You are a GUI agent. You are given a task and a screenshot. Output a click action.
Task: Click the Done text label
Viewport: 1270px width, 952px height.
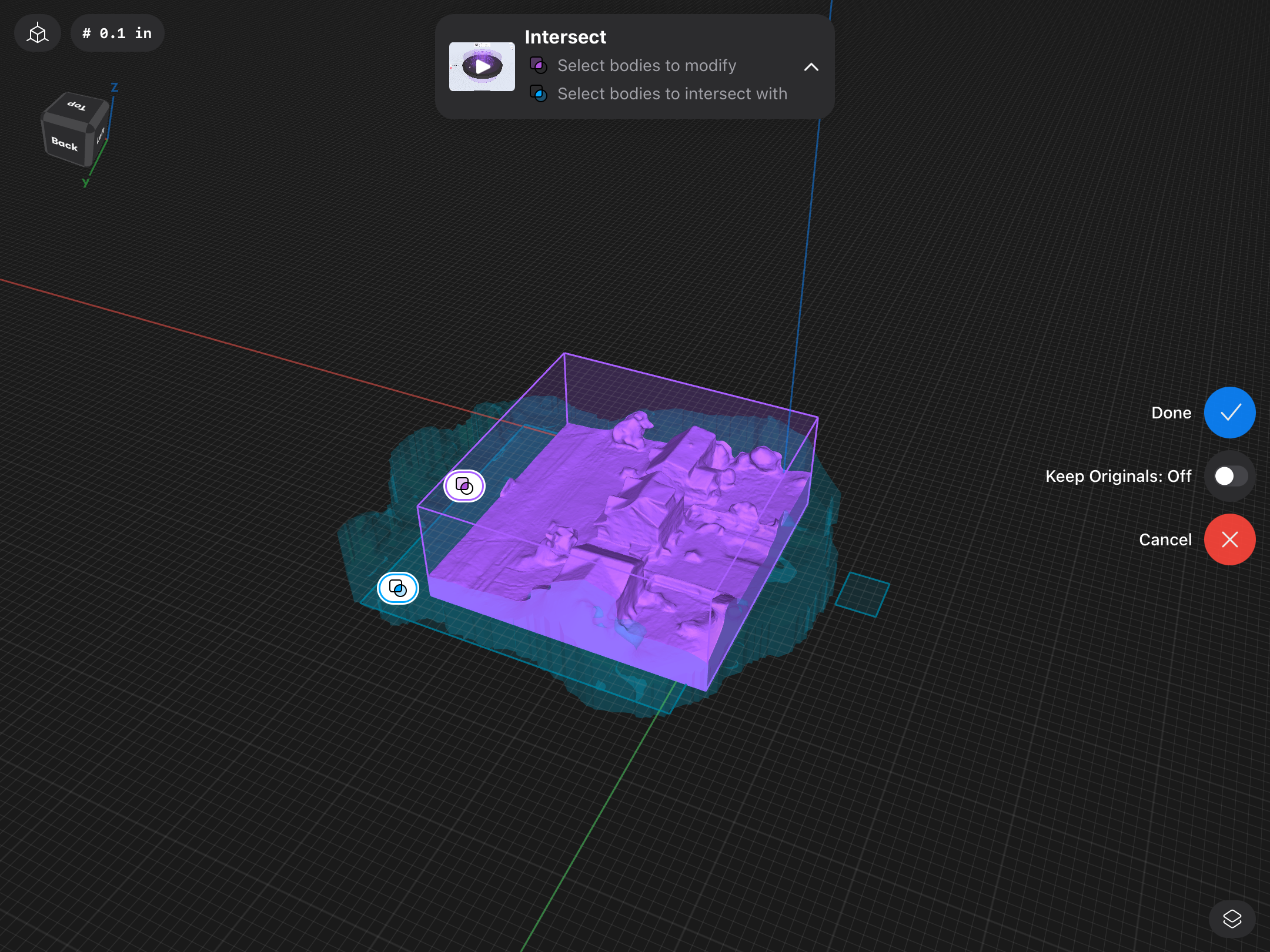click(1171, 413)
